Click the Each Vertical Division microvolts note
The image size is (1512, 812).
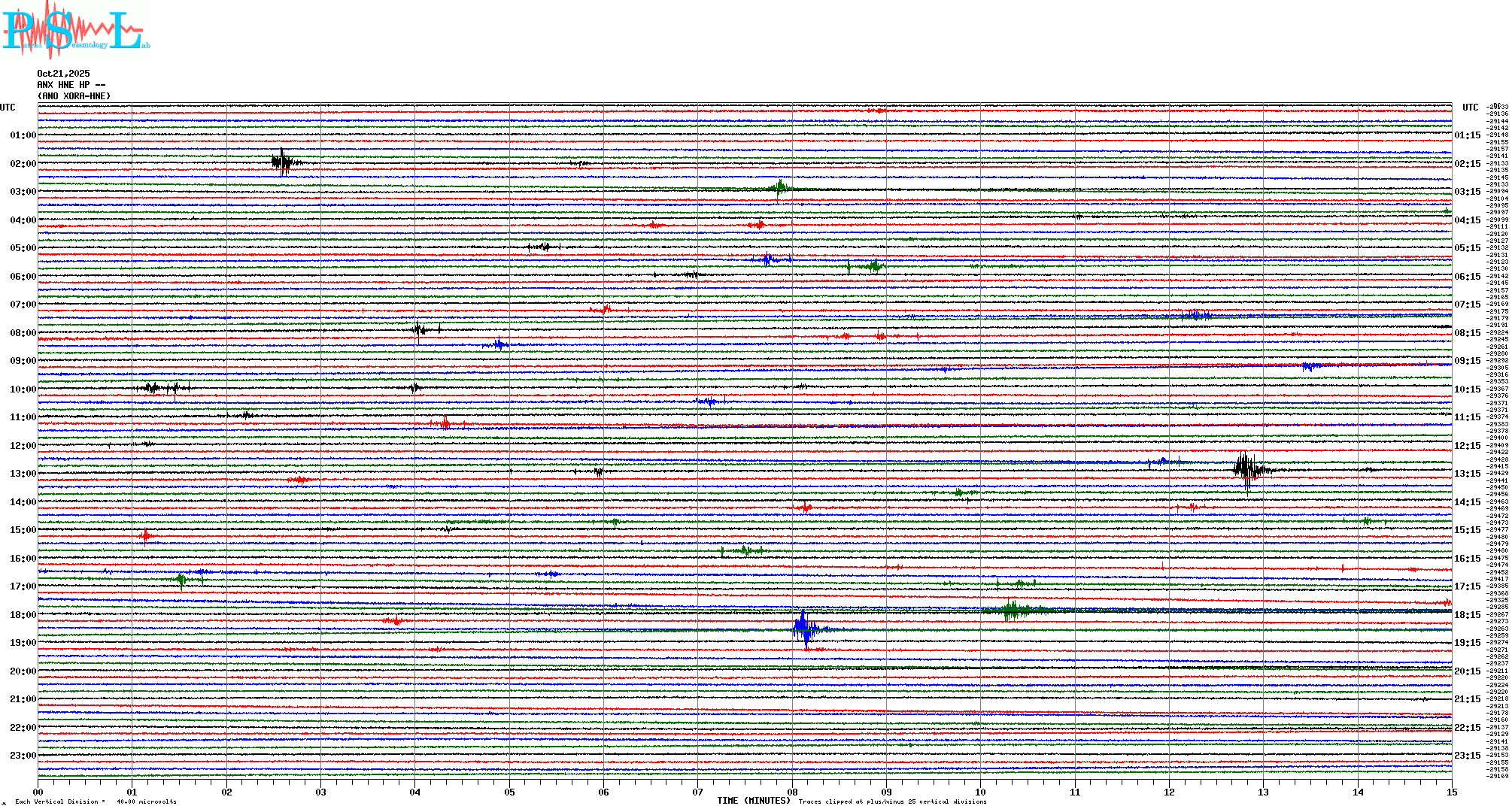(96, 802)
